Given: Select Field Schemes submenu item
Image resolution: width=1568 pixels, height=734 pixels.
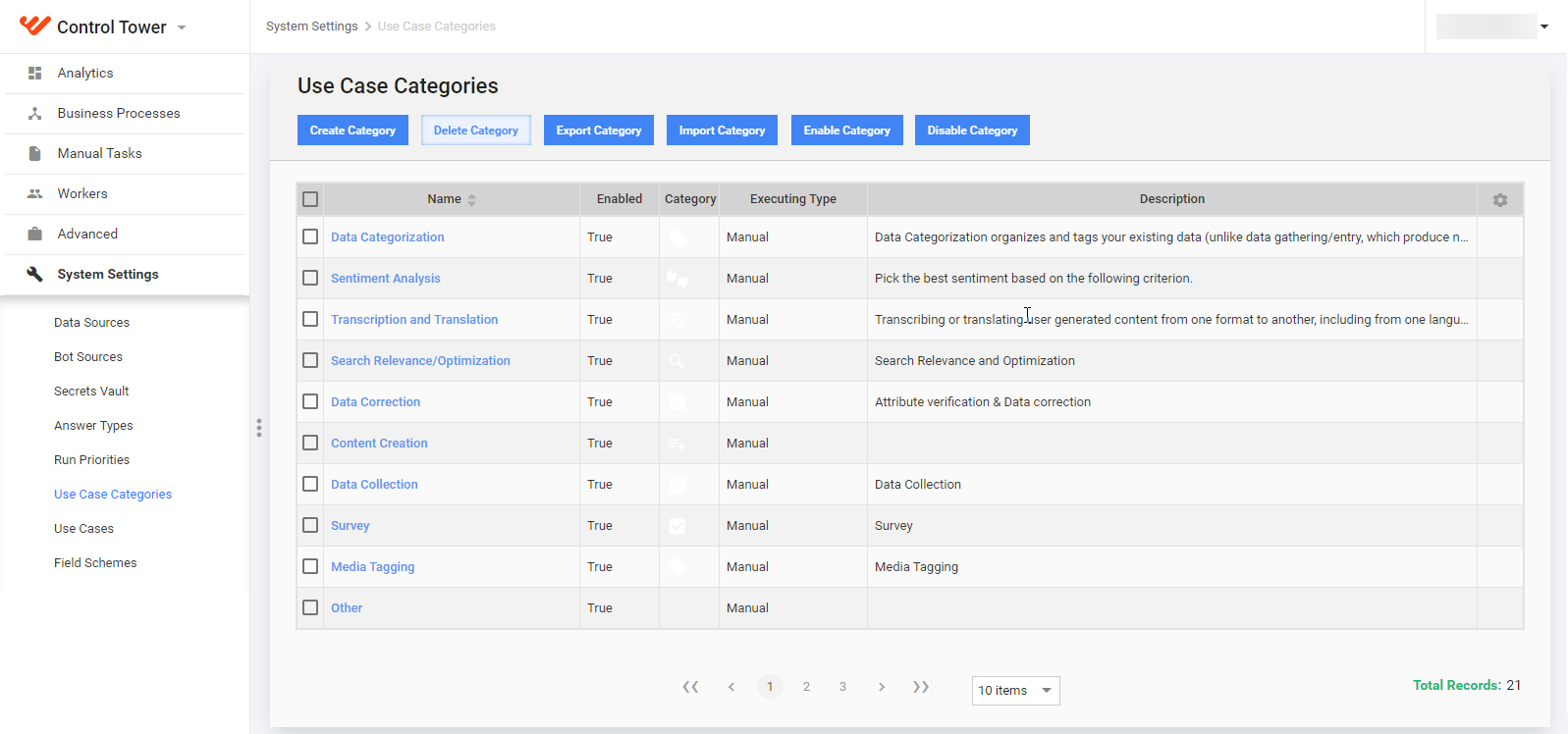Looking at the screenshot, I should [95, 563].
